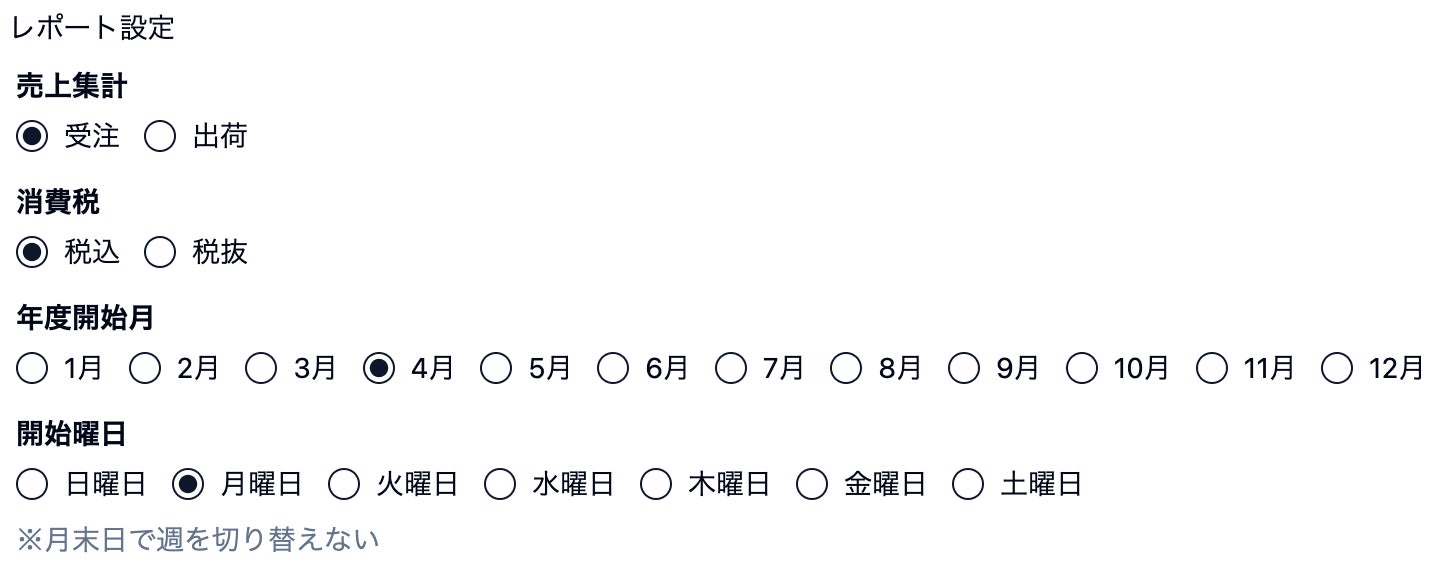The width and height of the screenshot is (1450, 576).
Task: Select 土曜日 as week start day
Action: [968, 485]
